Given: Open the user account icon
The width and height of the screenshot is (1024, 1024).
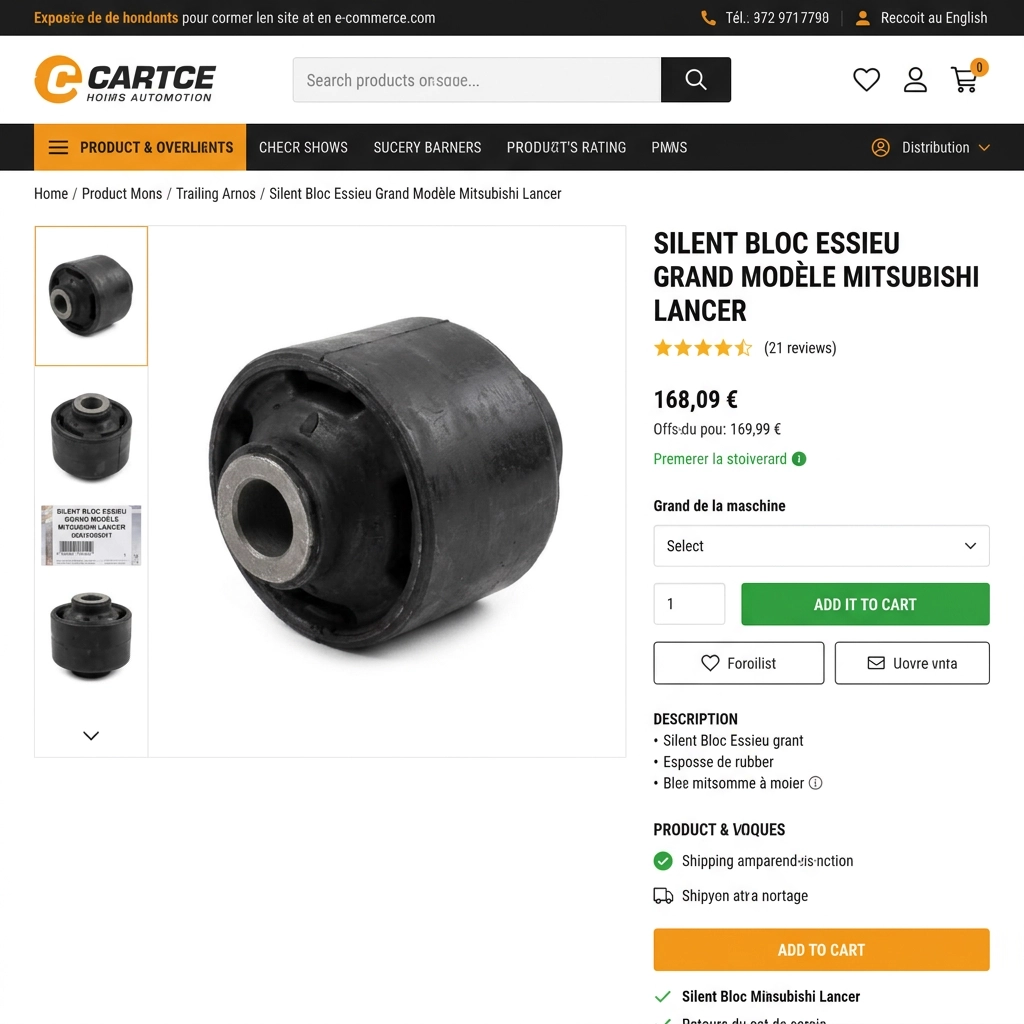Looking at the screenshot, I should (x=915, y=80).
